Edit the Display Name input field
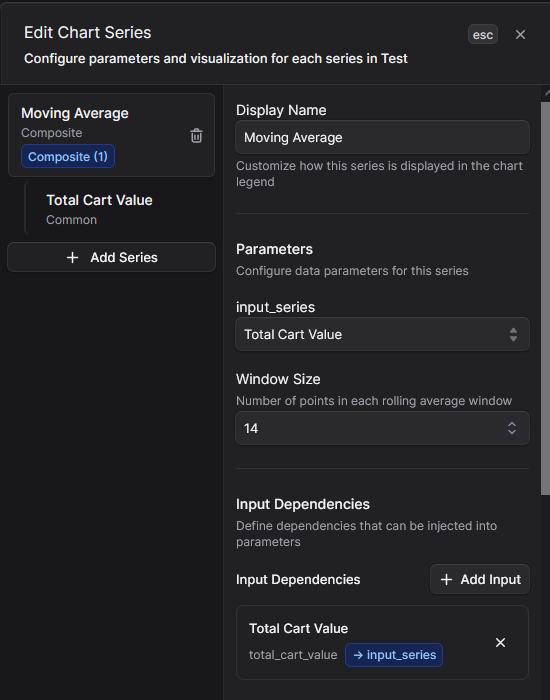The image size is (550, 700). click(x=383, y=138)
